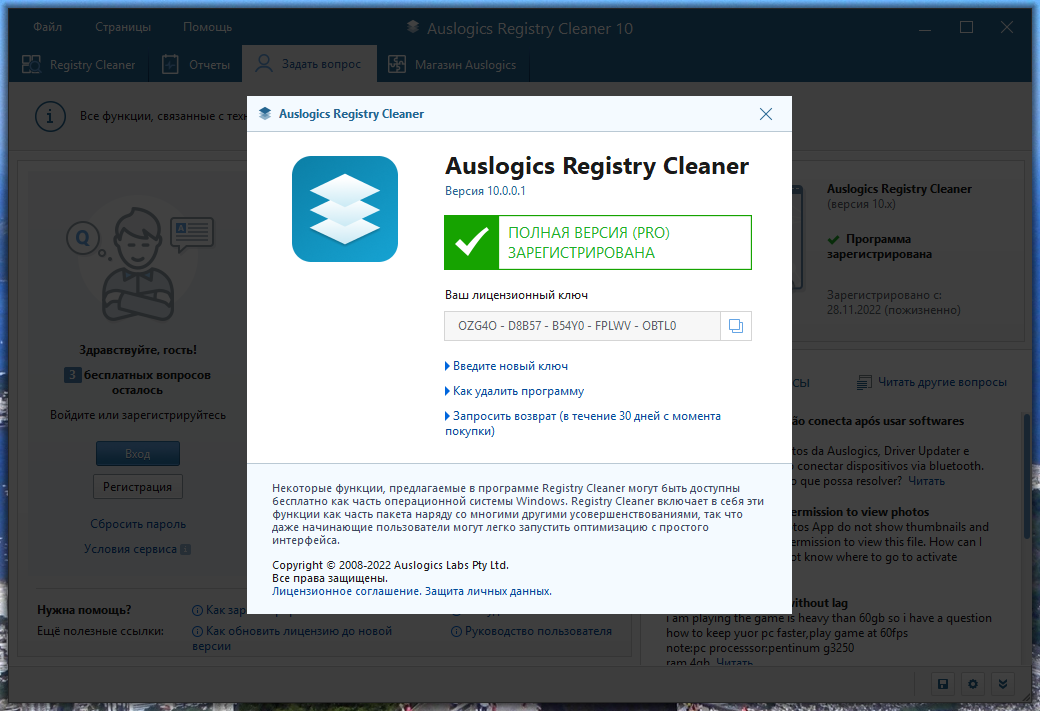The height and width of the screenshot is (711, 1040).
Task: Open the Помощь menu
Action: 208,27
